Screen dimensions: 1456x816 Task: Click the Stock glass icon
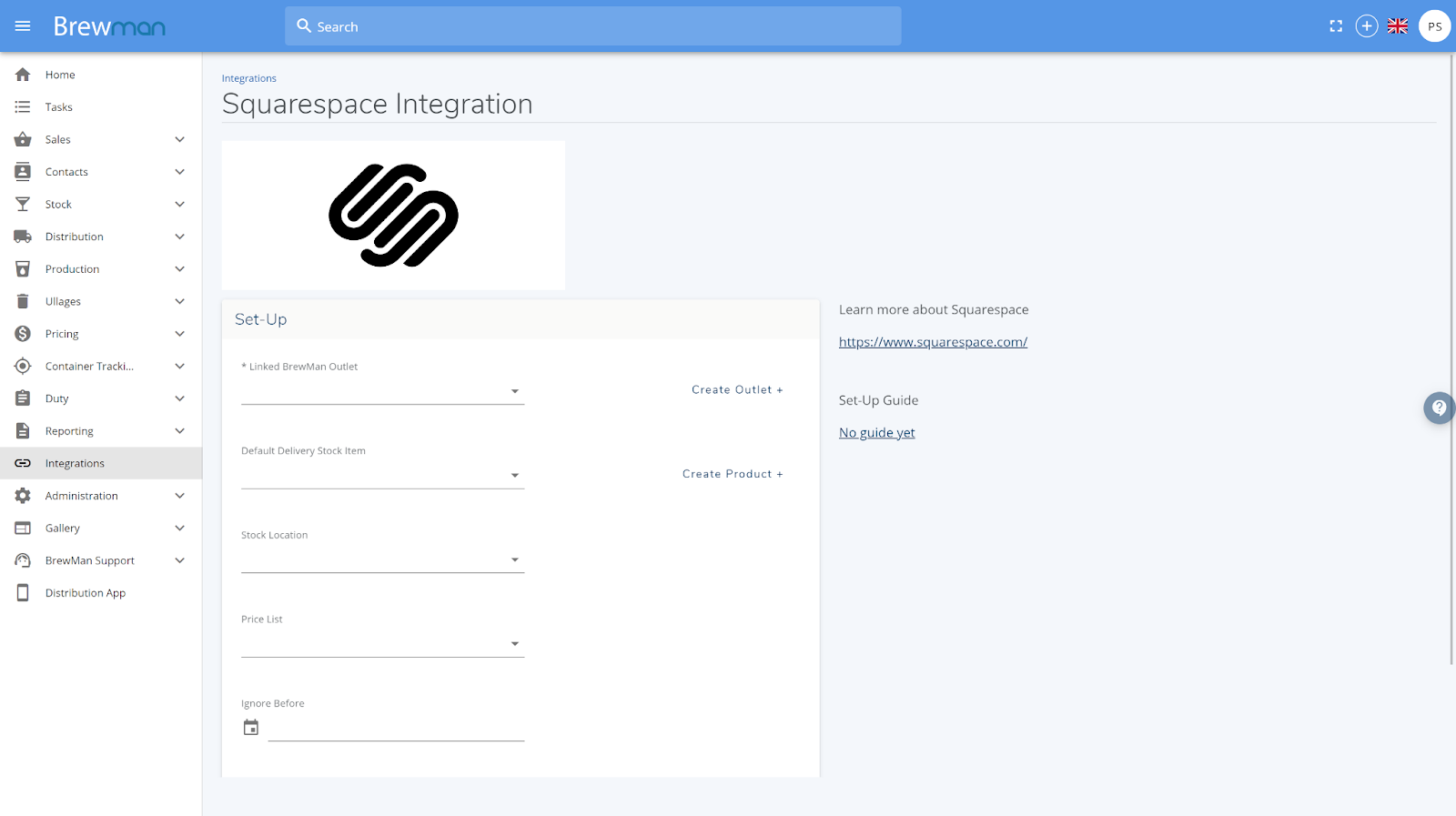(x=23, y=205)
